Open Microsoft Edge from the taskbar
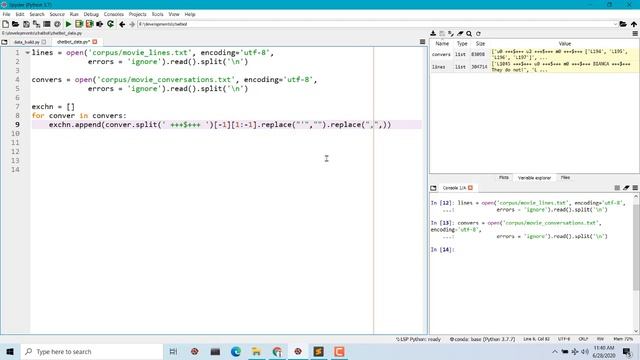This screenshot has width=640, height=360. 236,351
